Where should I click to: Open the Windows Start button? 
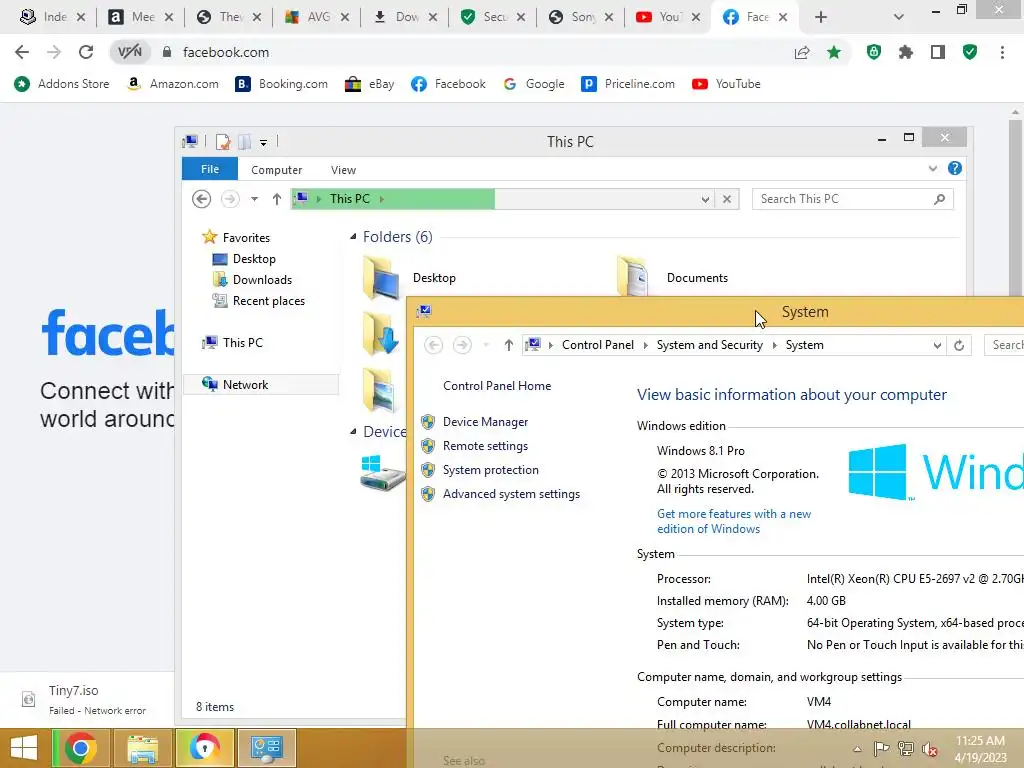click(24, 748)
